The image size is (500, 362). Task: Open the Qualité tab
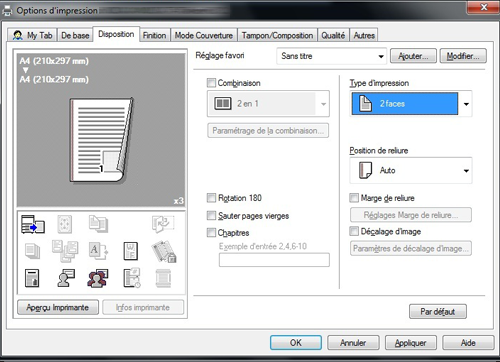click(333, 35)
